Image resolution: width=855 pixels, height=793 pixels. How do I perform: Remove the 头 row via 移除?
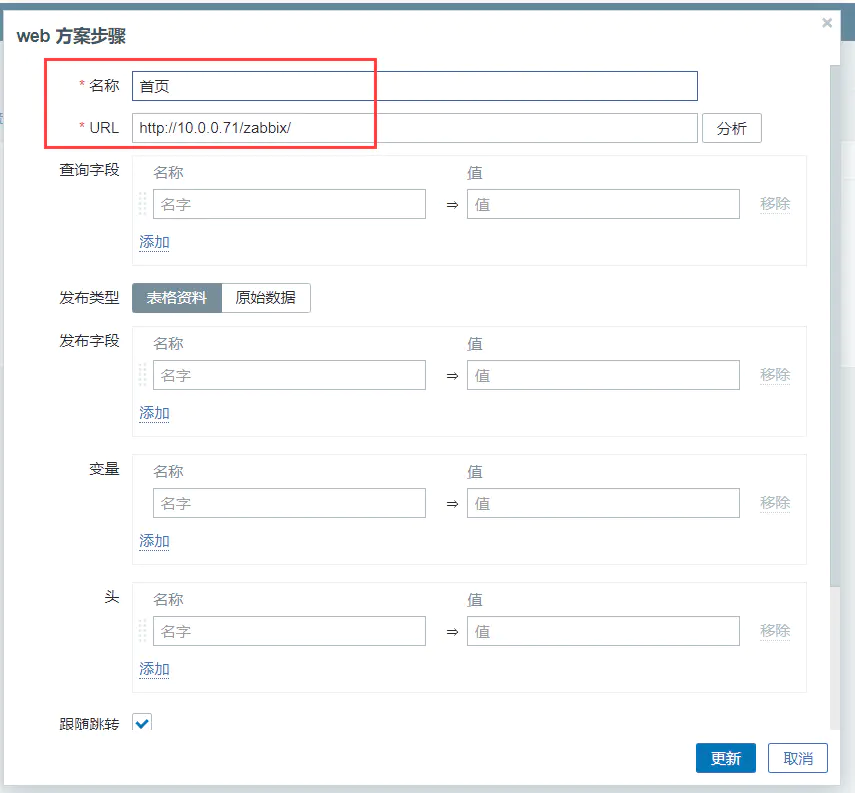pos(775,631)
